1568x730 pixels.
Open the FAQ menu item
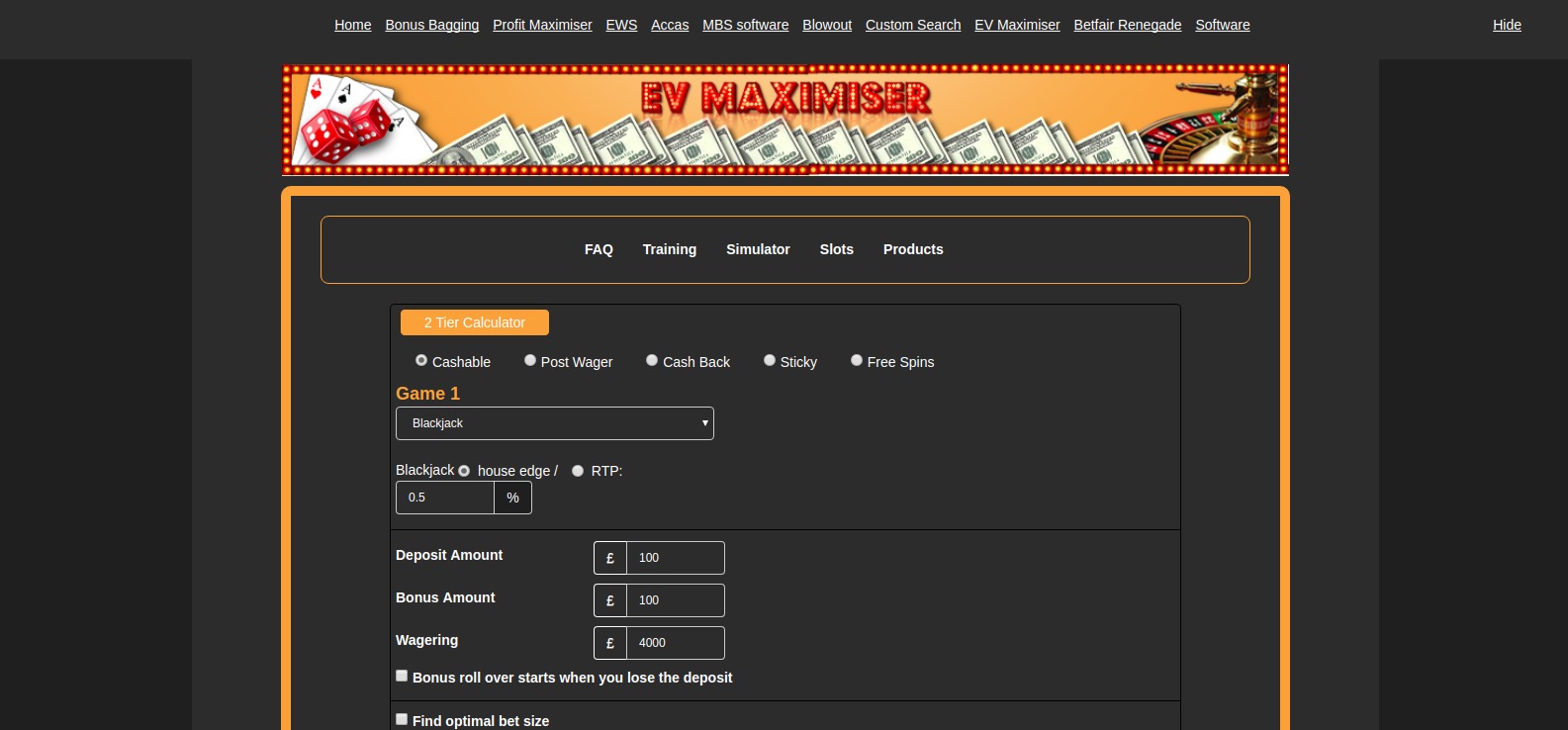[x=599, y=249]
